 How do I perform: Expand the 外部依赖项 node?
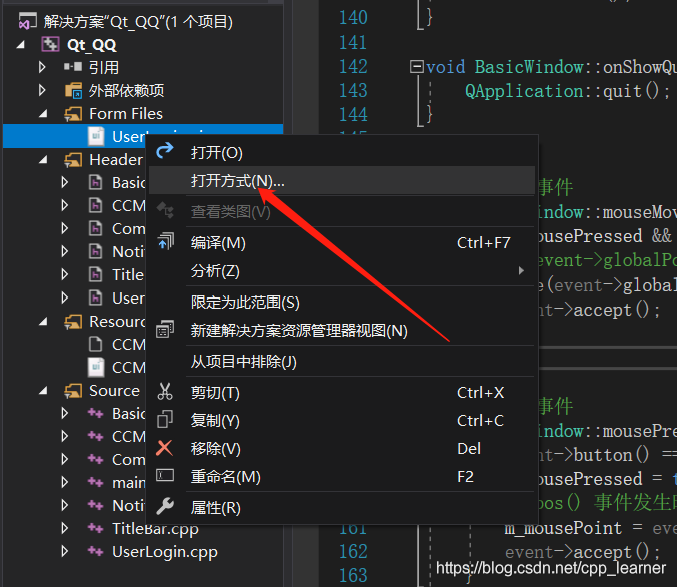point(42,90)
